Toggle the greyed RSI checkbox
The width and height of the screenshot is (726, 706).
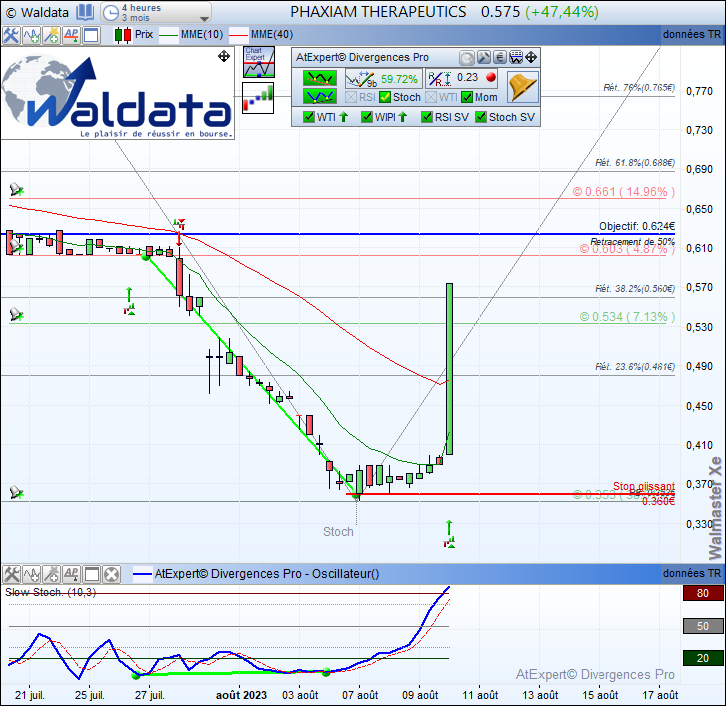coord(351,97)
